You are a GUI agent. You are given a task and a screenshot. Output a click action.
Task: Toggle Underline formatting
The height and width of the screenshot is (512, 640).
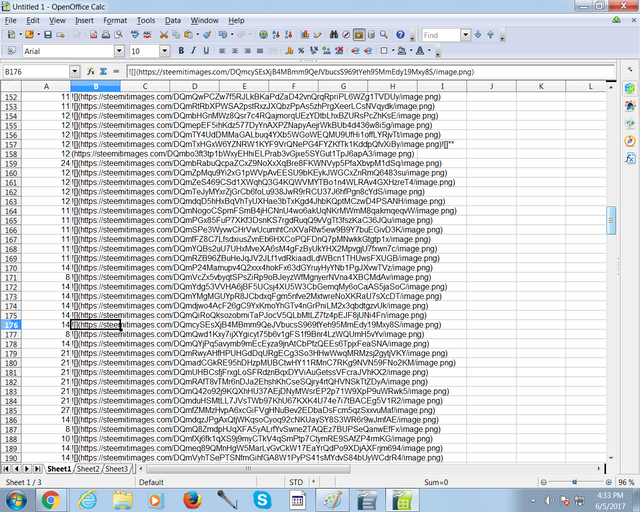(x=206, y=51)
